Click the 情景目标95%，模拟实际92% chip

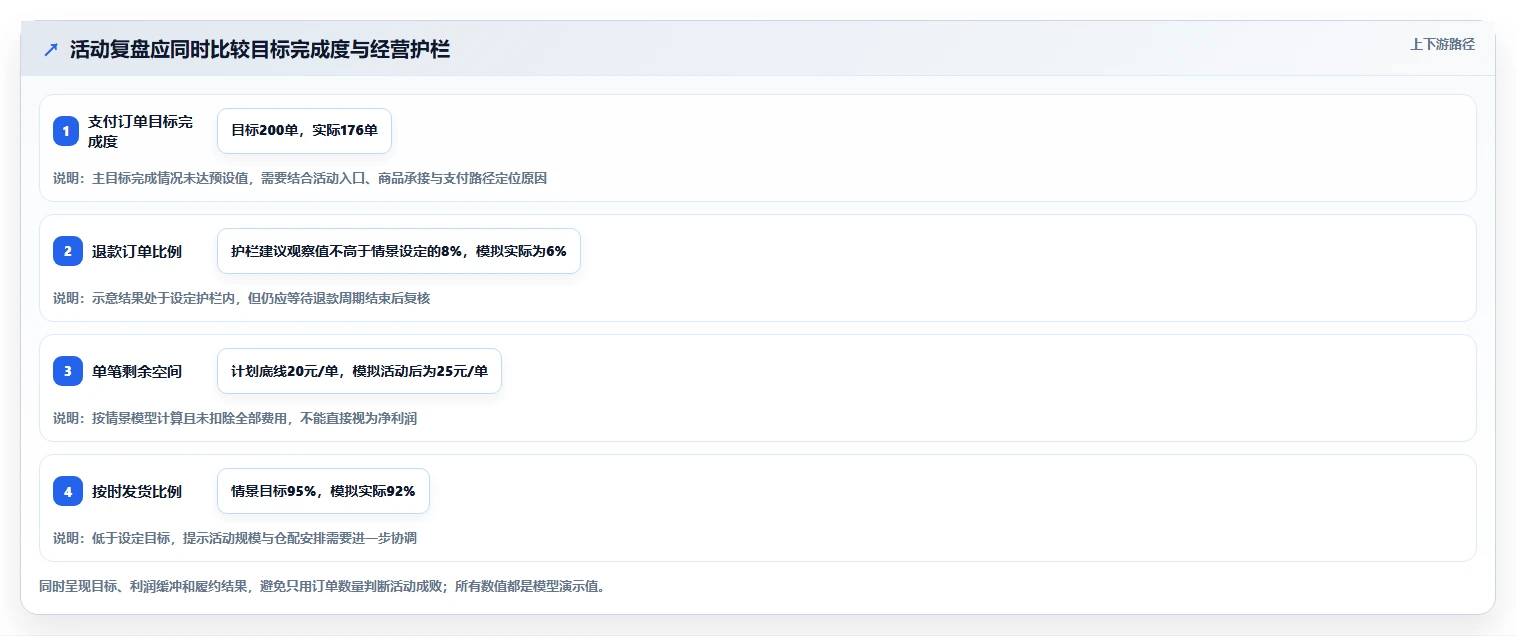(x=323, y=491)
